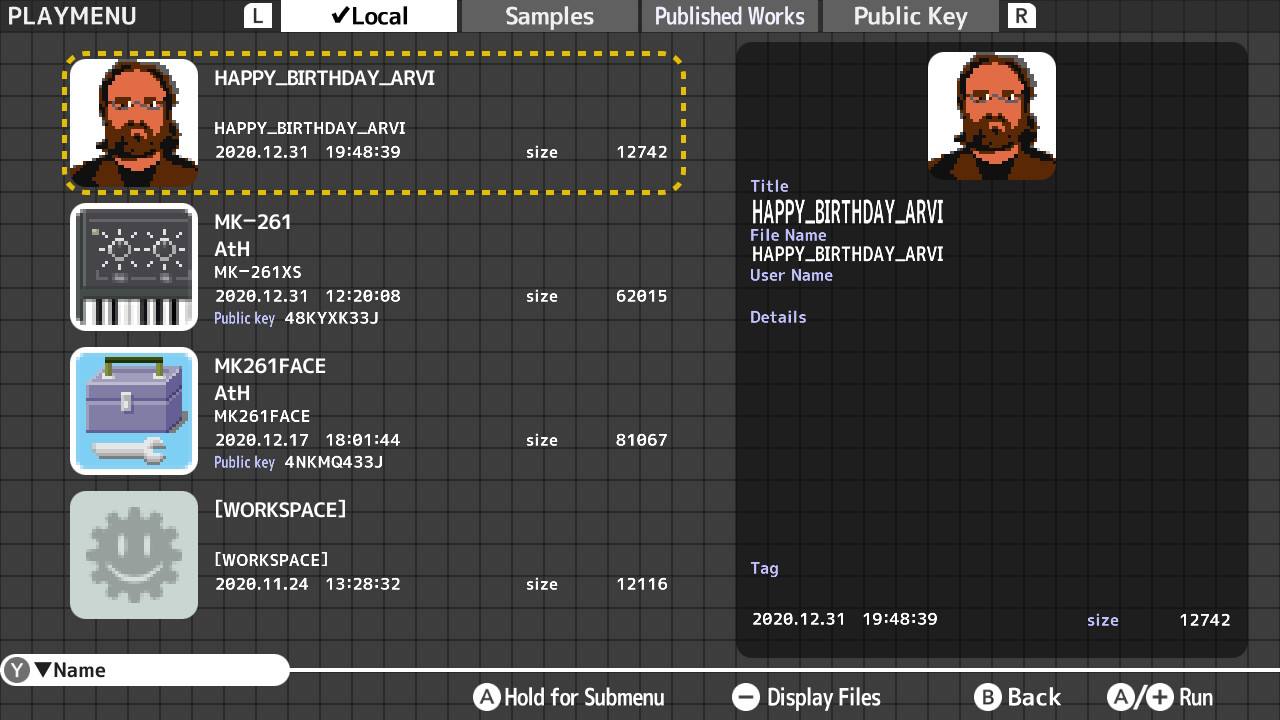This screenshot has width=1280, height=720.
Task: Click the A/+ Run button icons
Action: tap(1140, 697)
